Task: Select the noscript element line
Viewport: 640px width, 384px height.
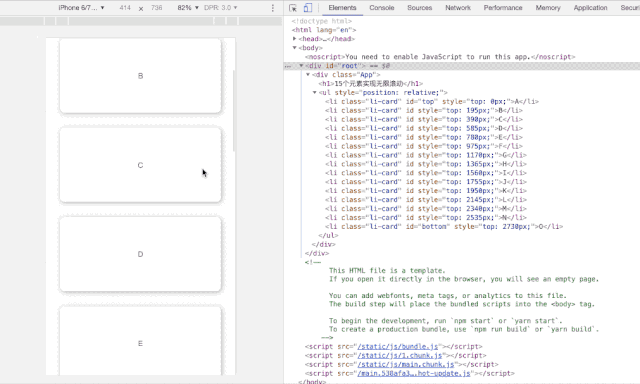Action: click(x=440, y=57)
